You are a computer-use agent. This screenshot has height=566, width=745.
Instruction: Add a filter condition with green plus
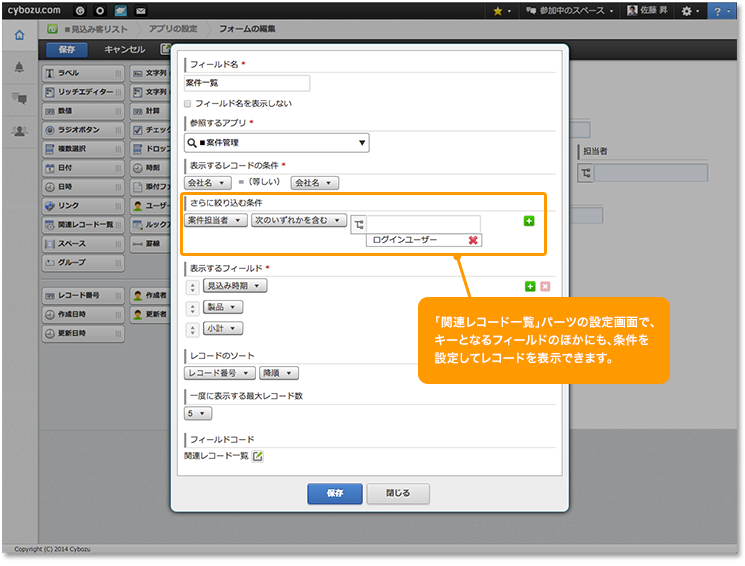click(529, 221)
